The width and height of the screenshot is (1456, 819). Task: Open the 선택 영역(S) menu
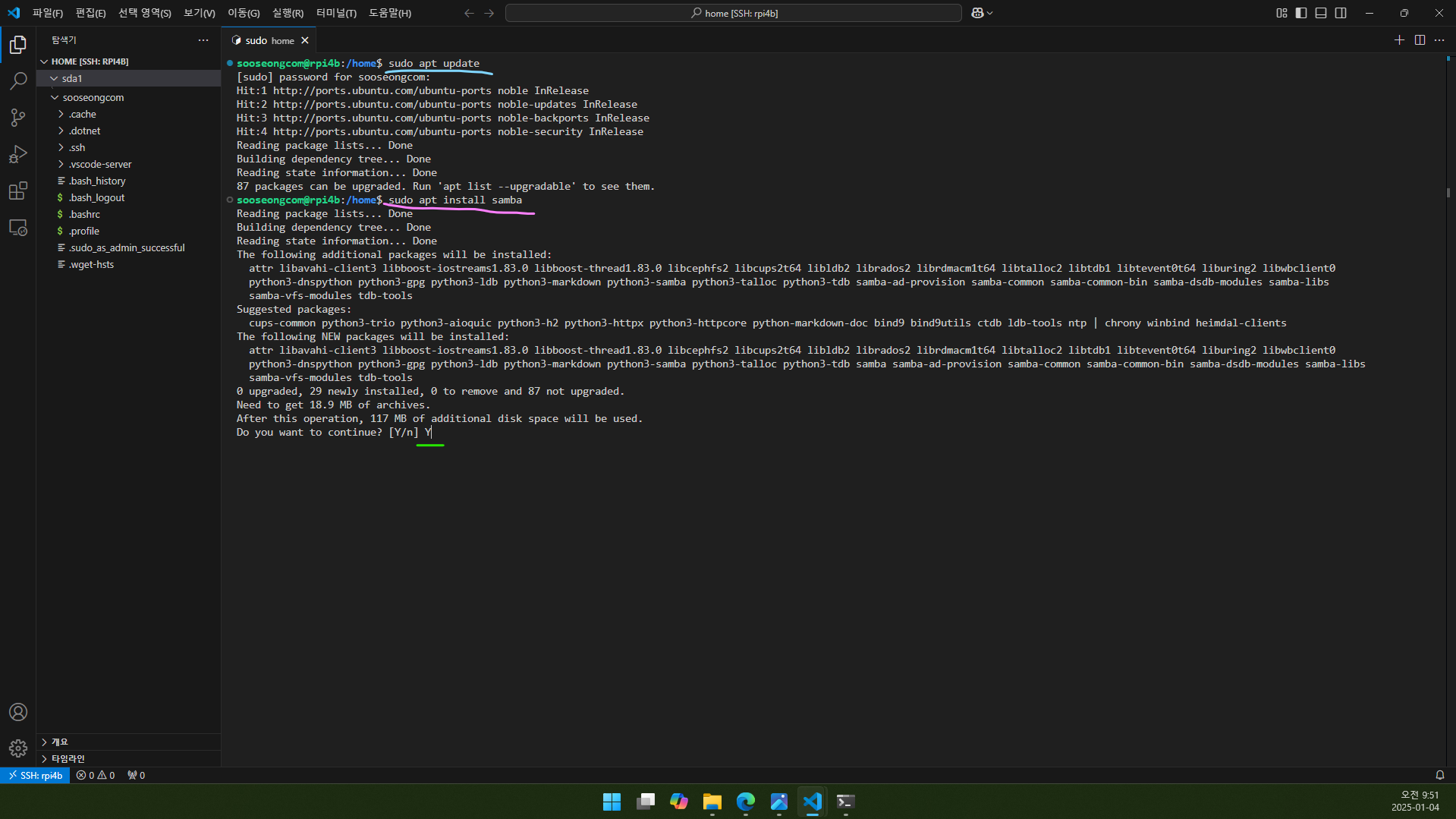(144, 13)
